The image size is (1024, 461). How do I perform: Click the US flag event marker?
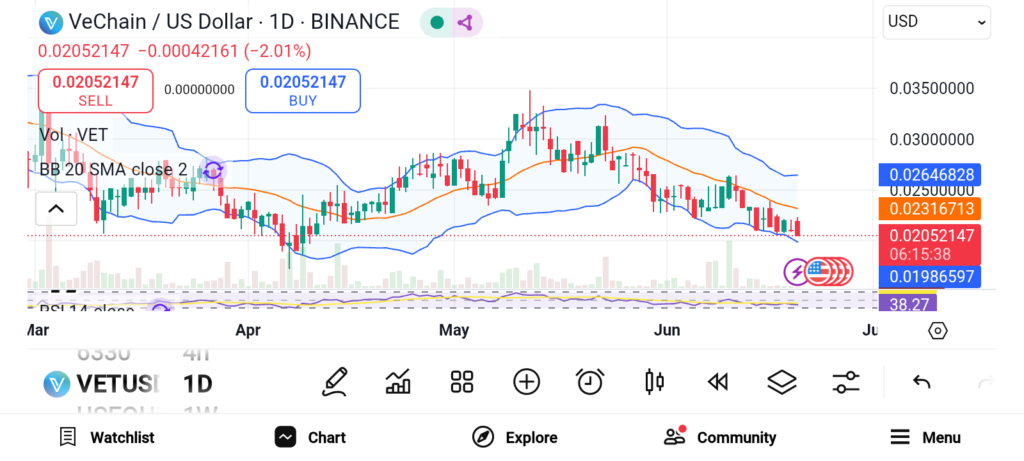(817, 272)
